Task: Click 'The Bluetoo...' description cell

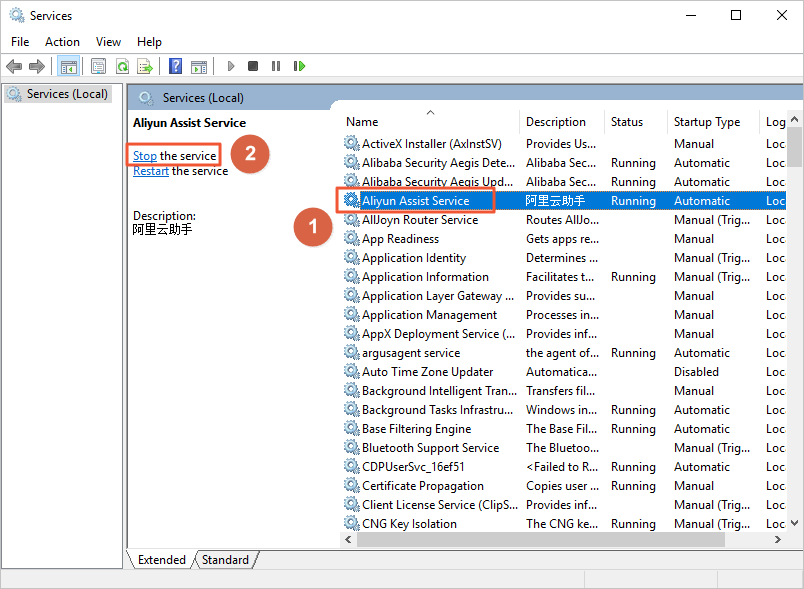Action: click(x=562, y=448)
